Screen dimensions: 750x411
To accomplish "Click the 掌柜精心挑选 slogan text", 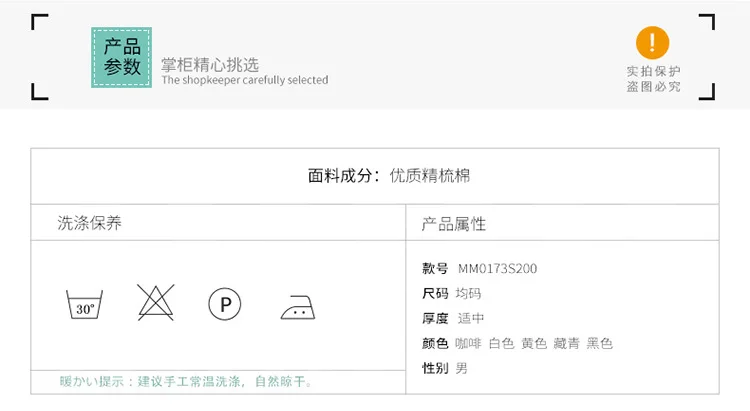I will click(210, 65).
